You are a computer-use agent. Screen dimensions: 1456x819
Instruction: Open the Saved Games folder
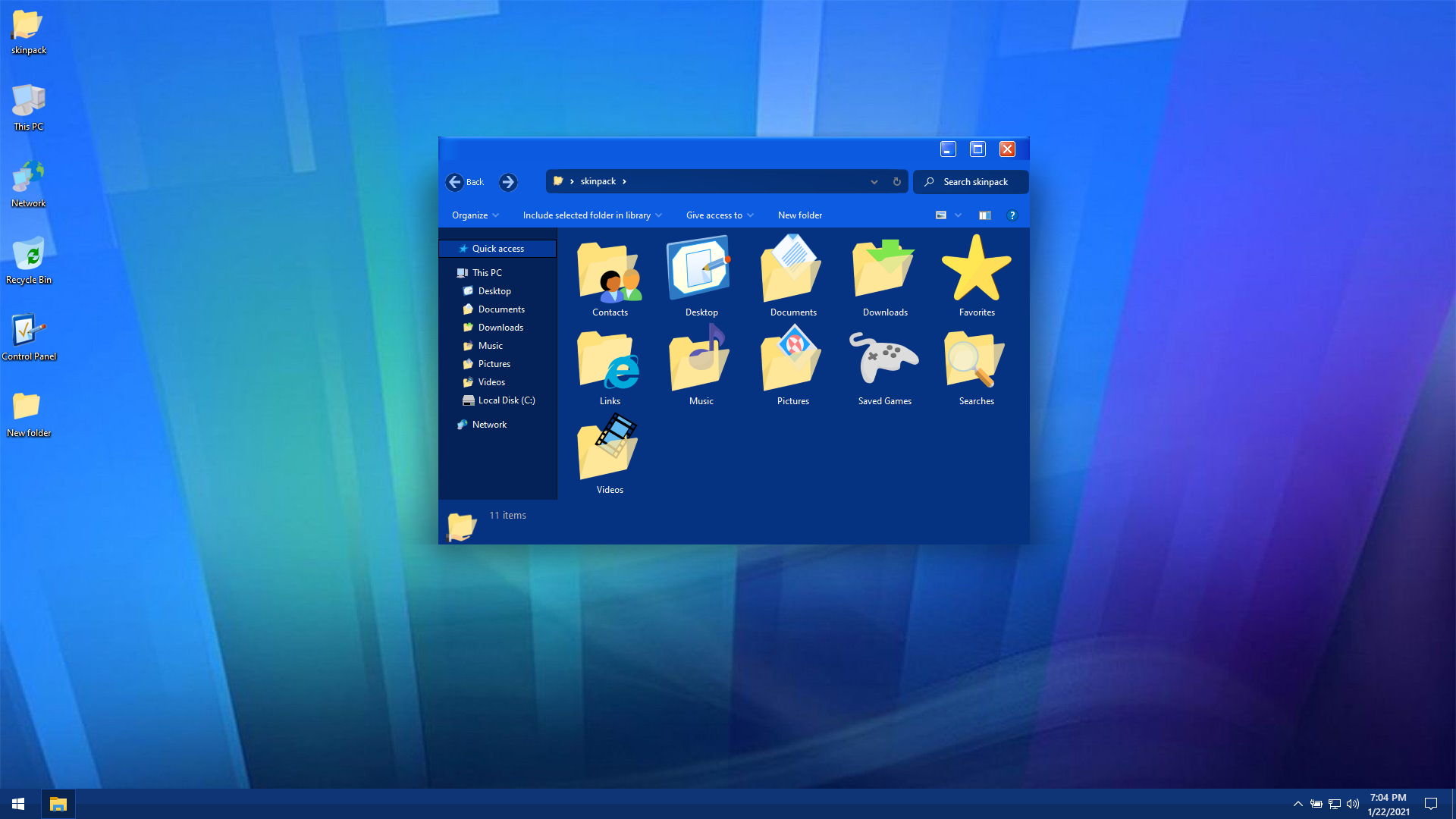click(884, 360)
